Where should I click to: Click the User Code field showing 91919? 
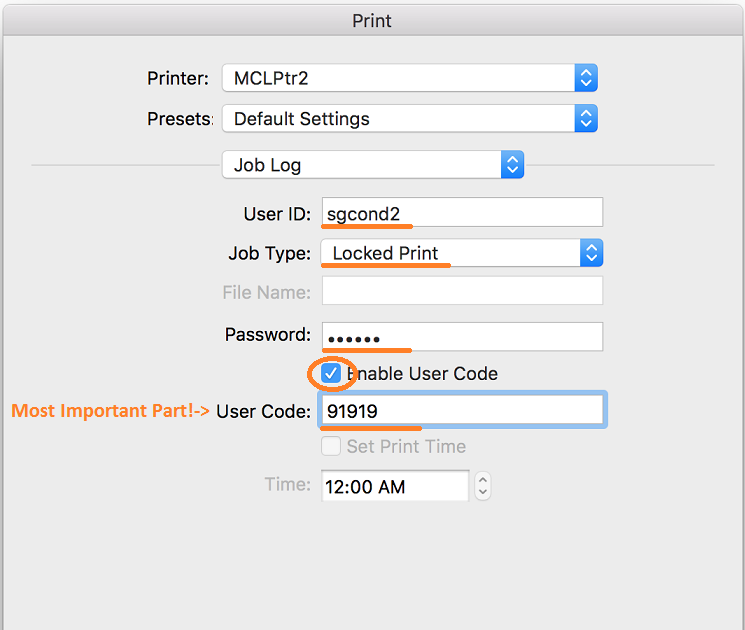[x=462, y=410]
